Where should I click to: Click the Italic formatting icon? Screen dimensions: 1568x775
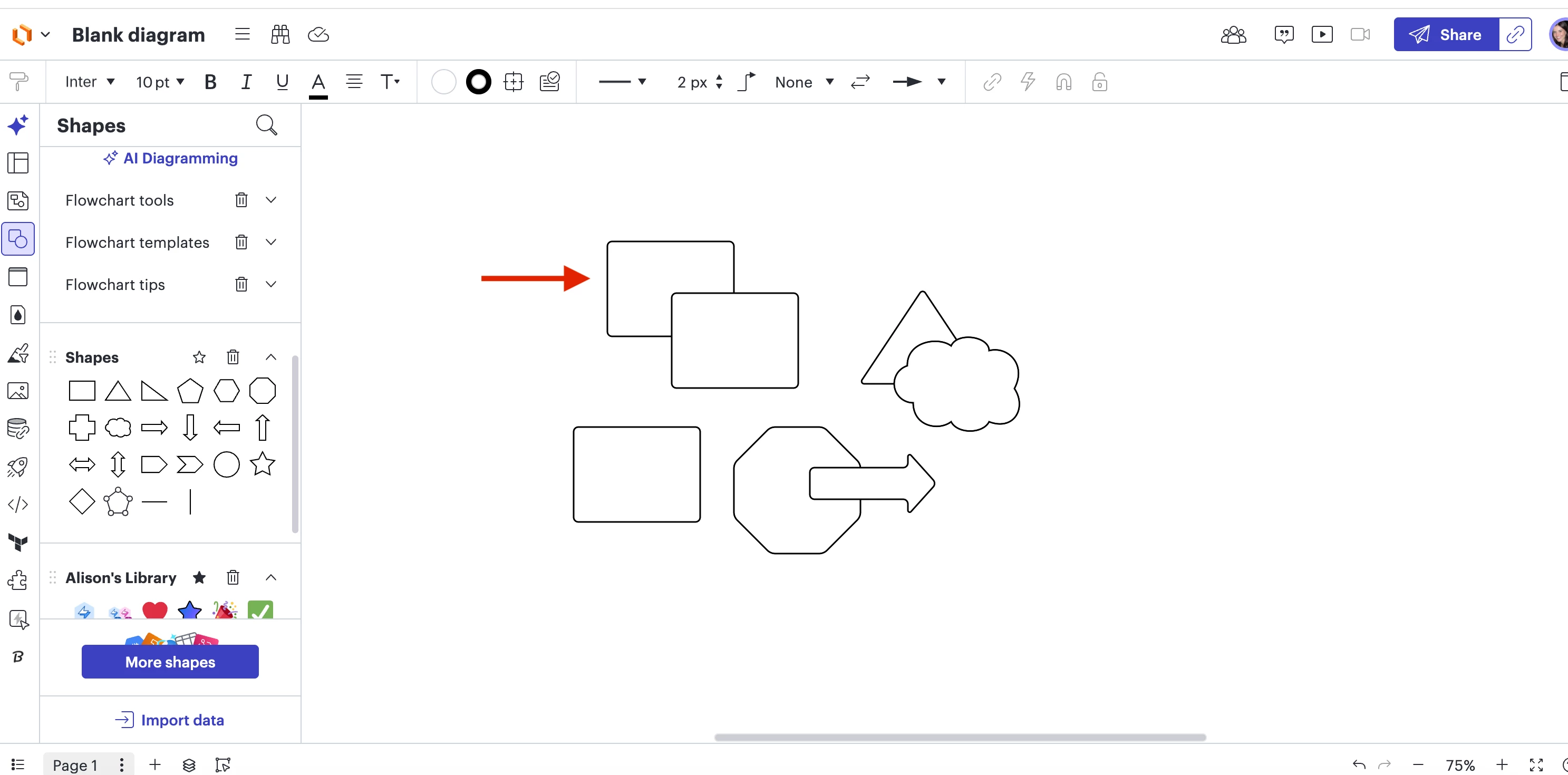point(246,82)
